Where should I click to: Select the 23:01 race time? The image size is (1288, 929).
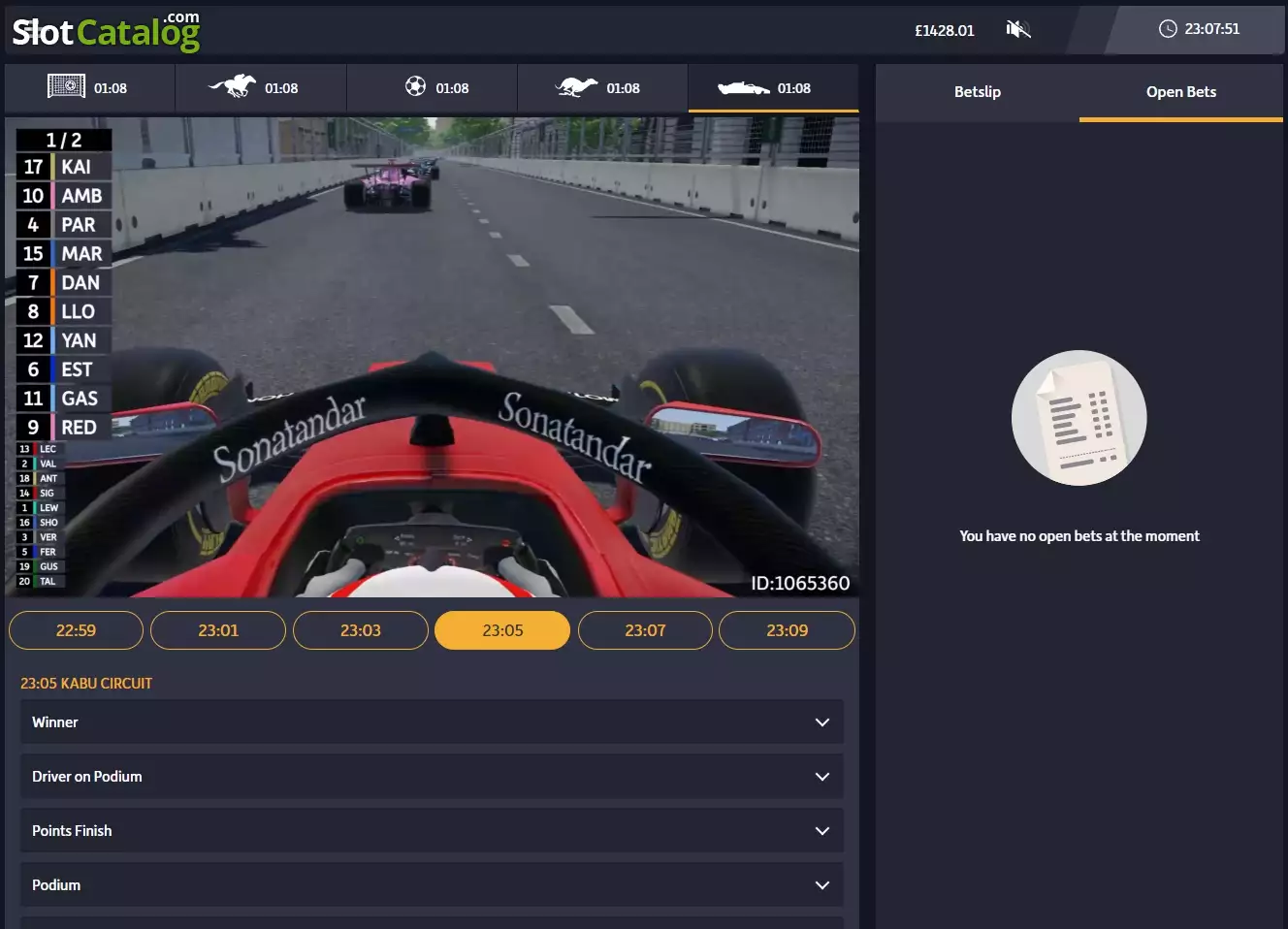tap(218, 630)
